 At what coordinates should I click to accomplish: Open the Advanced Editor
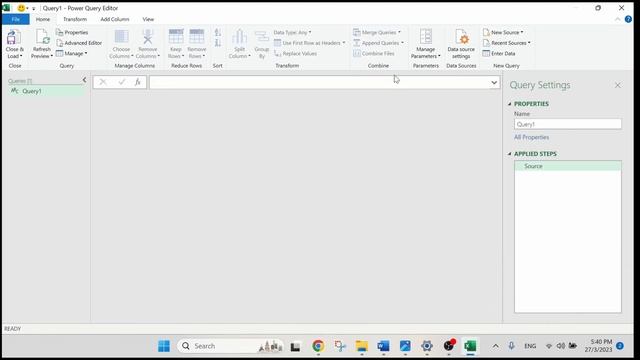(x=79, y=43)
